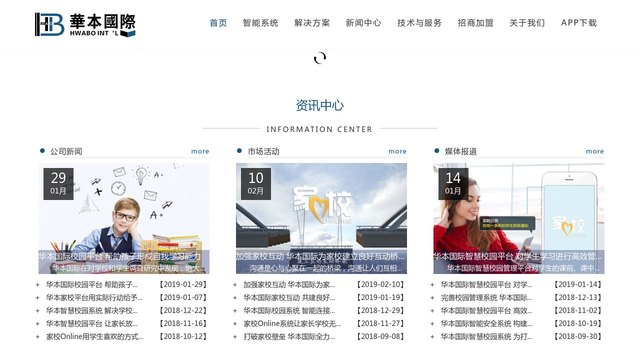Image resolution: width=640 pixels, height=360 pixels.
Task: Open article 华本国际校园系统 智能连接...
Action: [289, 311]
